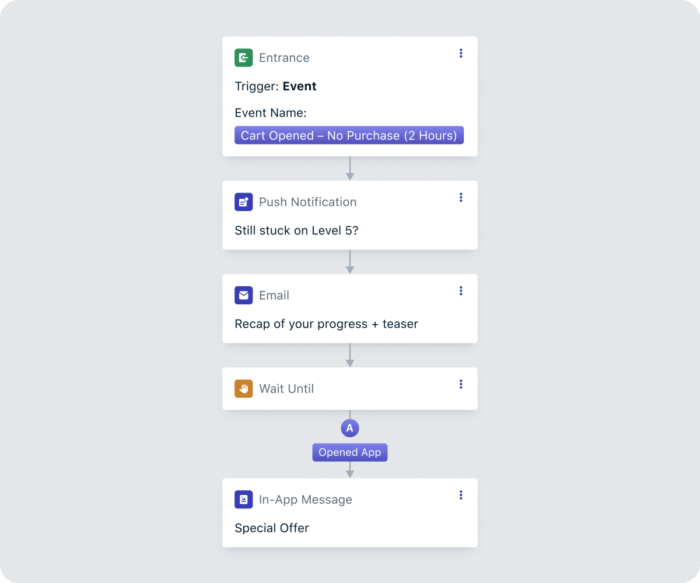This screenshot has width=700, height=583.
Task: Click the In-App Message step icon
Action: pyautogui.click(x=244, y=499)
